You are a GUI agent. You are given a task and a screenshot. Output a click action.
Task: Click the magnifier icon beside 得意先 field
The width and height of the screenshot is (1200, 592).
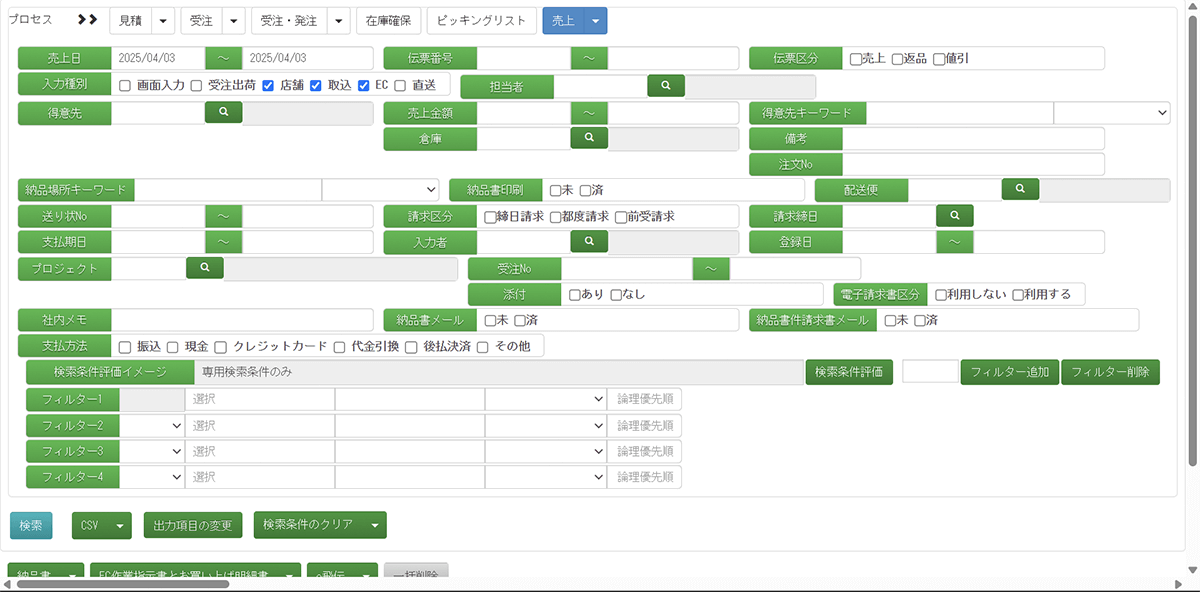pyautogui.click(x=224, y=112)
